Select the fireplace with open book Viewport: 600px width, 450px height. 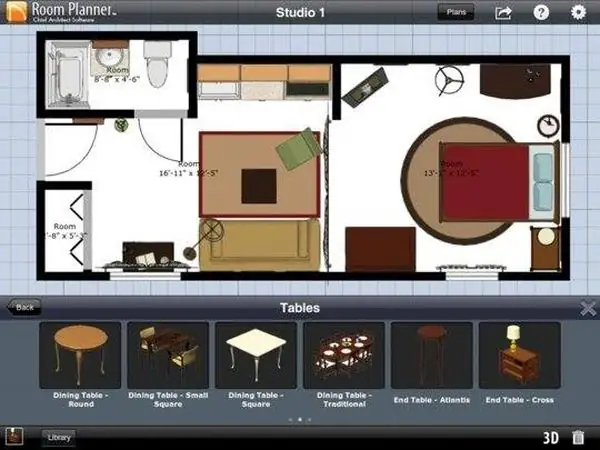[x=148, y=256]
